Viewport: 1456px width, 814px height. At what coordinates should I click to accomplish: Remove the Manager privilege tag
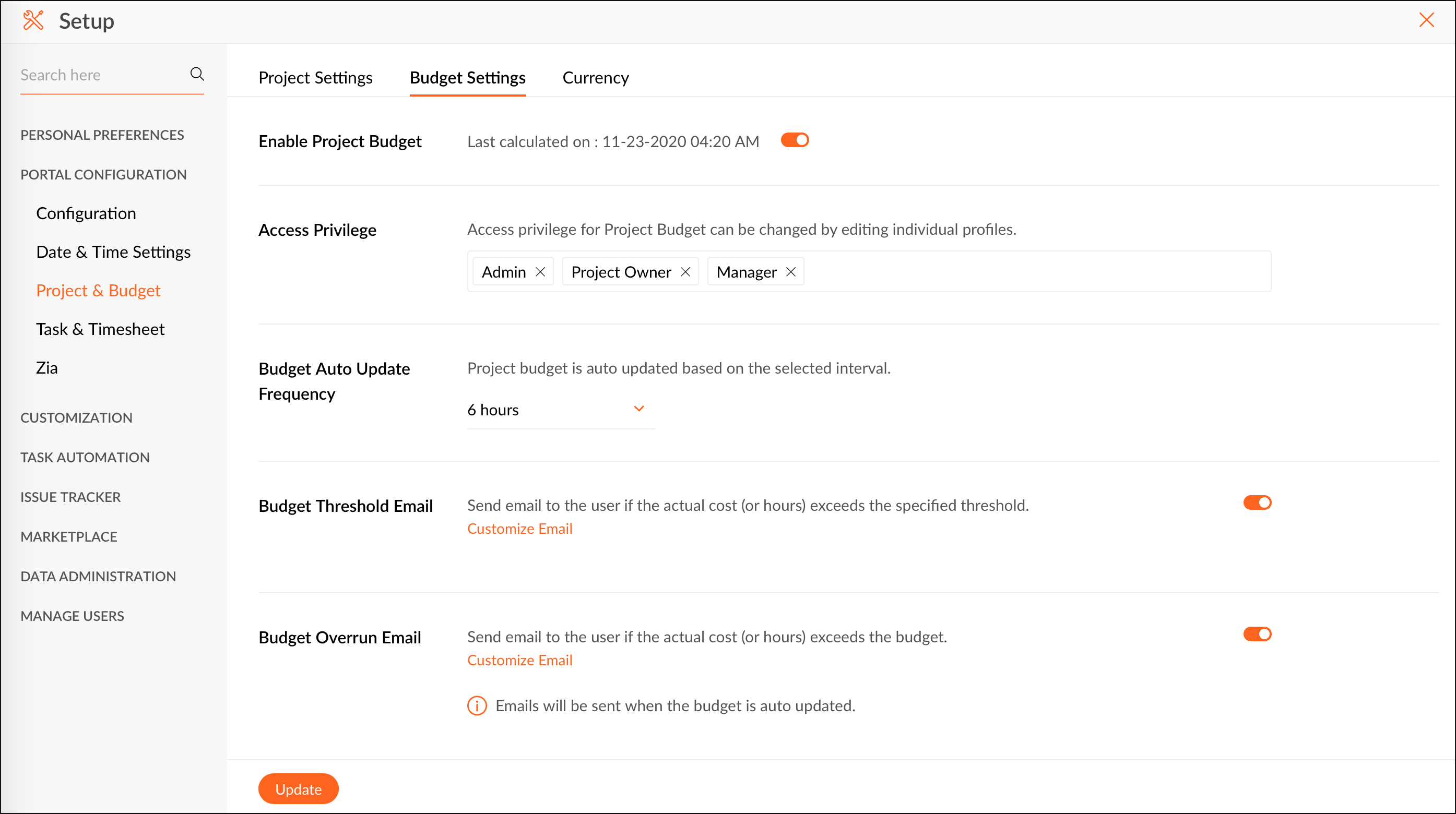tap(791, 272)
